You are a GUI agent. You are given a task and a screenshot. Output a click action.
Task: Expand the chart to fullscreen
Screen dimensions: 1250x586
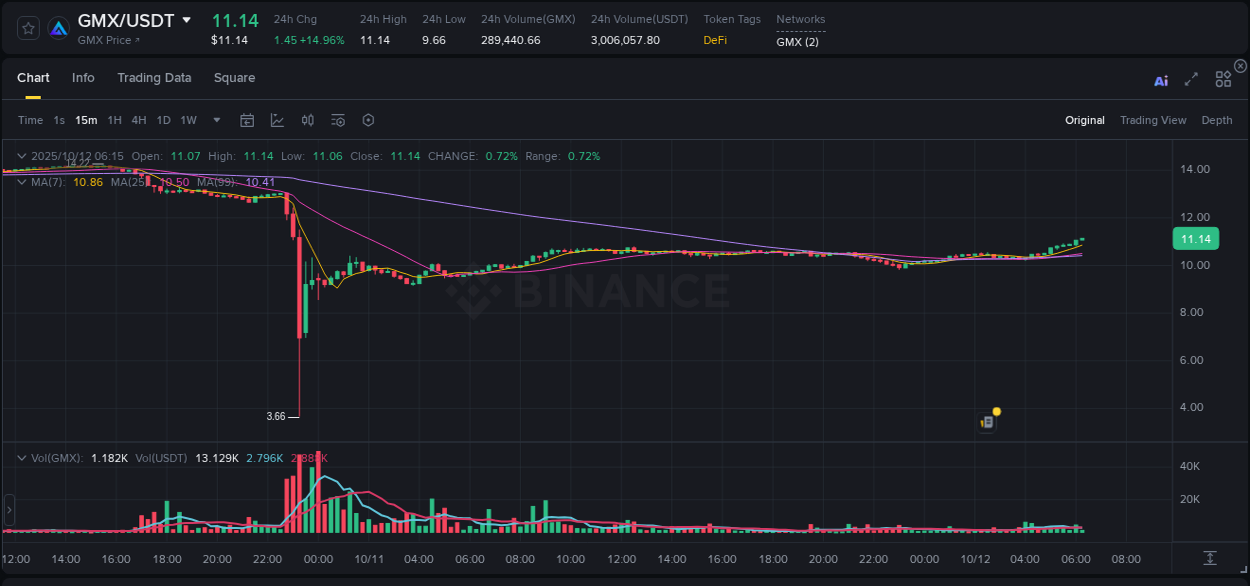(1188, 77)
